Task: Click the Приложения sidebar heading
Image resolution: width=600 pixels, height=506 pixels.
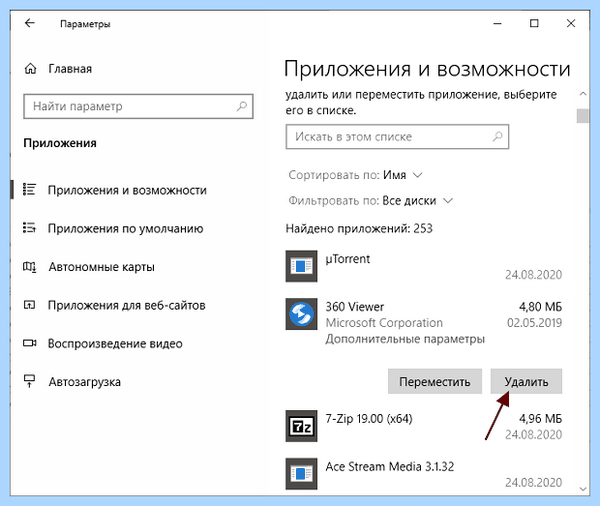Action: [x=60, y=143]
